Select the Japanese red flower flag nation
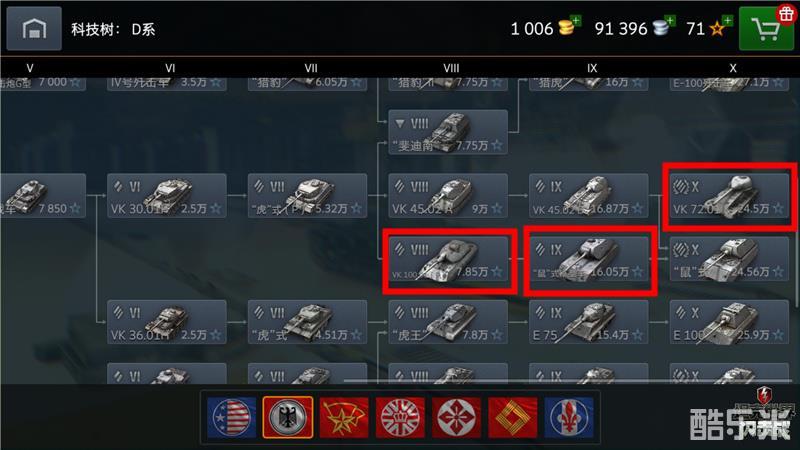Viewport: 800px width, 450px height. (456, 417)
